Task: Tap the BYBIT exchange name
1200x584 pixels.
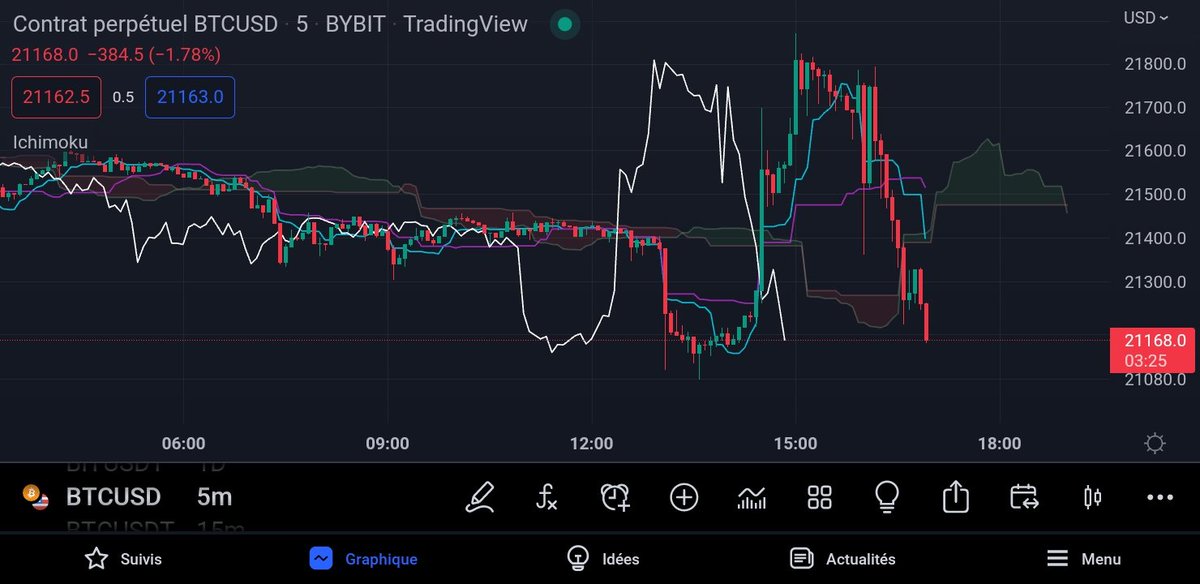Action: coord(355,24)
